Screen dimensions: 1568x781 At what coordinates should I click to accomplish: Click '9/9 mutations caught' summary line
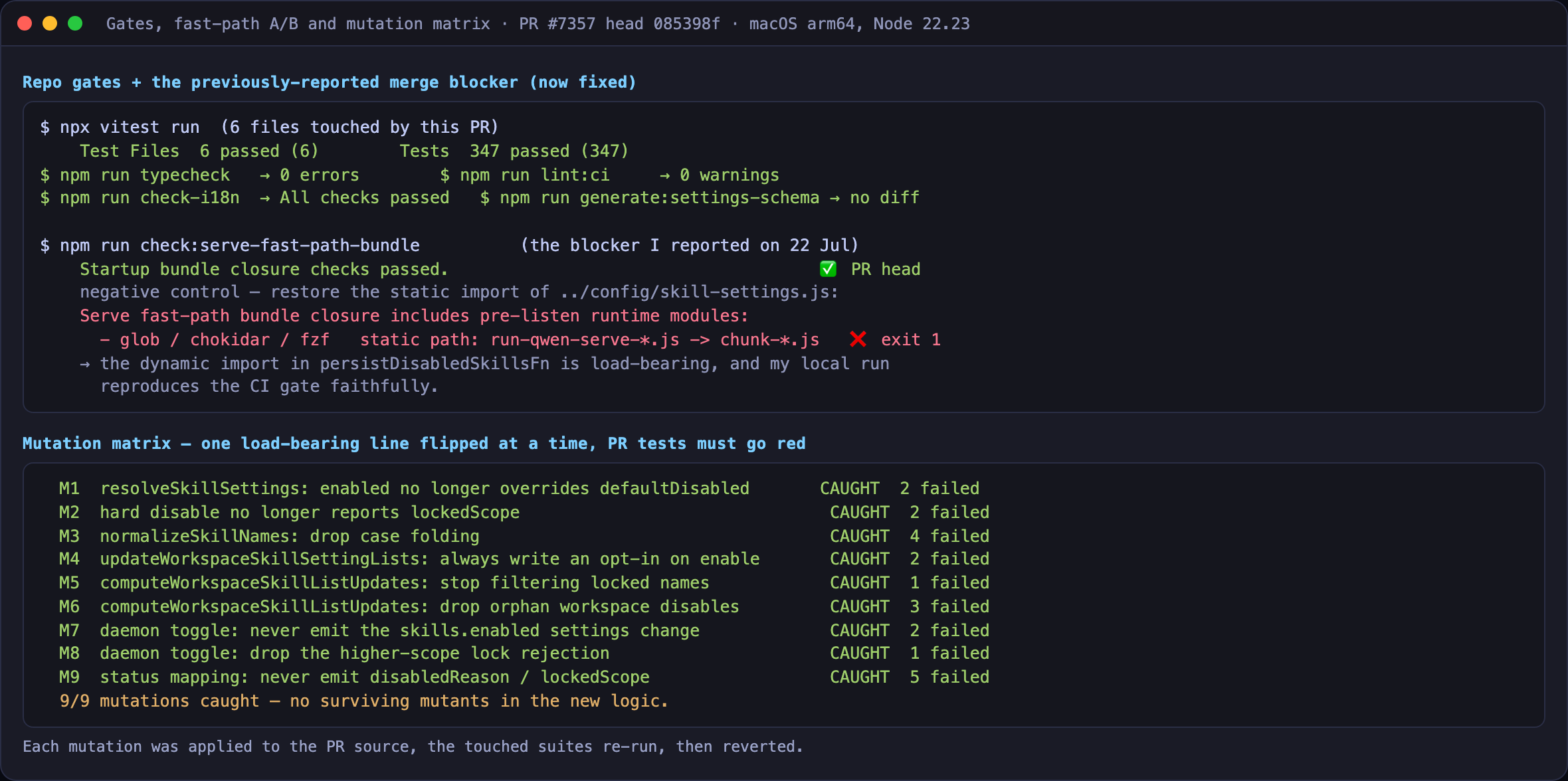(x=363, y=701)
